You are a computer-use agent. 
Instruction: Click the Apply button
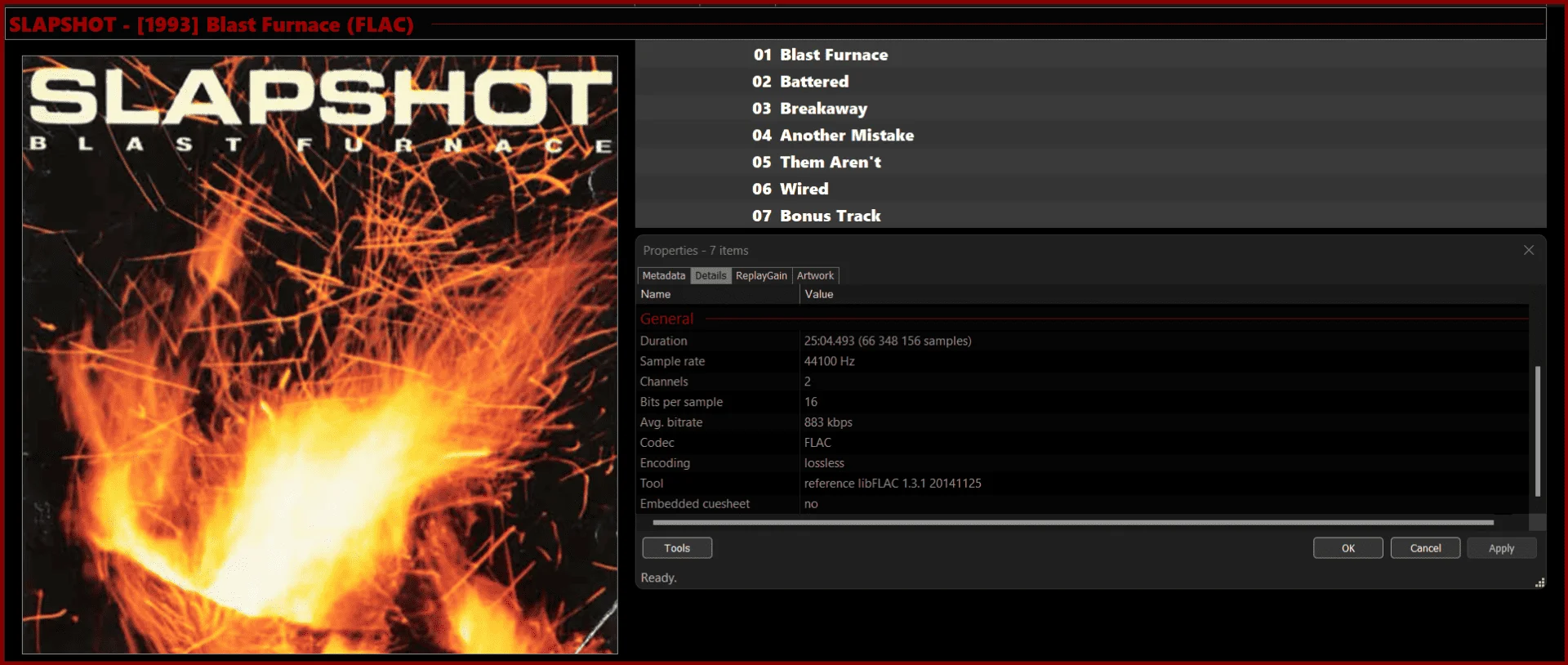[1501, 548]
